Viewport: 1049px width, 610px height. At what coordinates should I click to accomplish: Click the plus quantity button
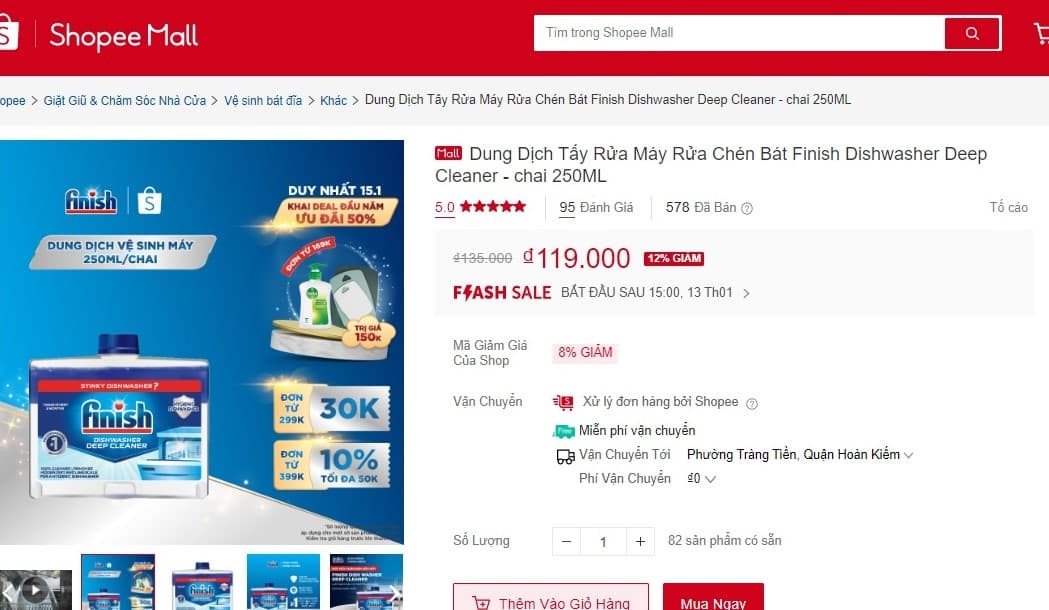tap(640, 541)
